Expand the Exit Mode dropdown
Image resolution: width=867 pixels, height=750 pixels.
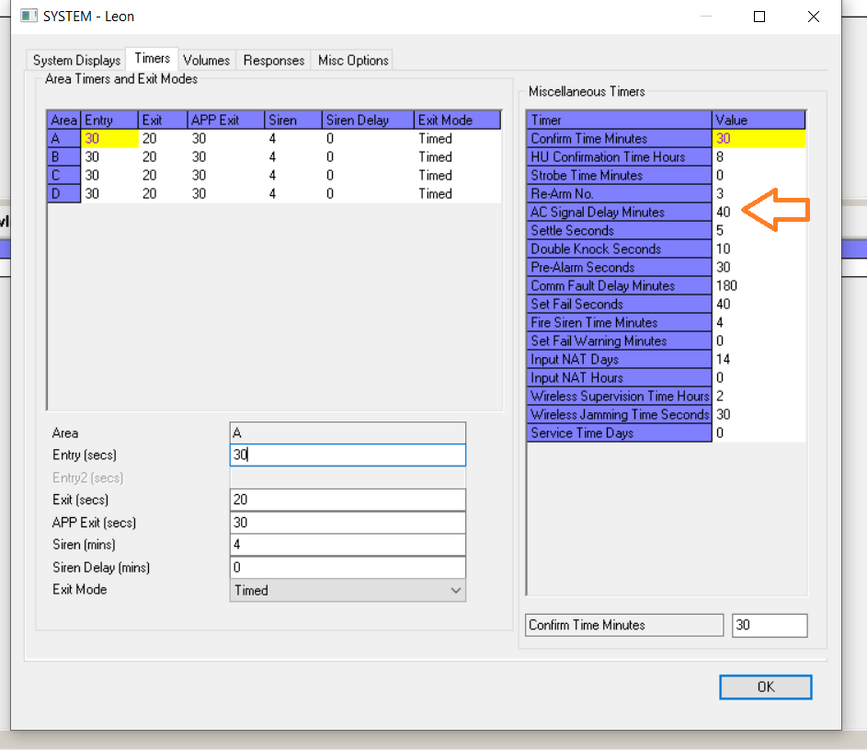[347, 590]
